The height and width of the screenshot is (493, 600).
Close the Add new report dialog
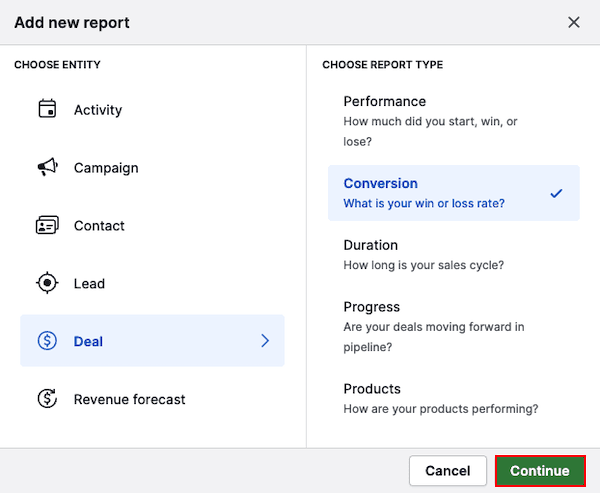574,22
